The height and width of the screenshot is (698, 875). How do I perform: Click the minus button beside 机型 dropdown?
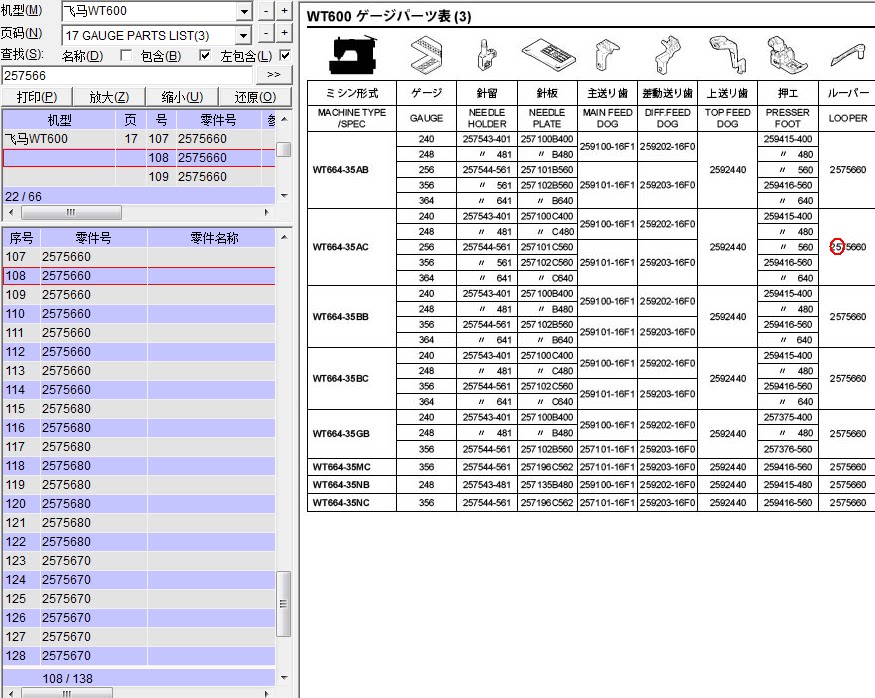pos(266,11)
